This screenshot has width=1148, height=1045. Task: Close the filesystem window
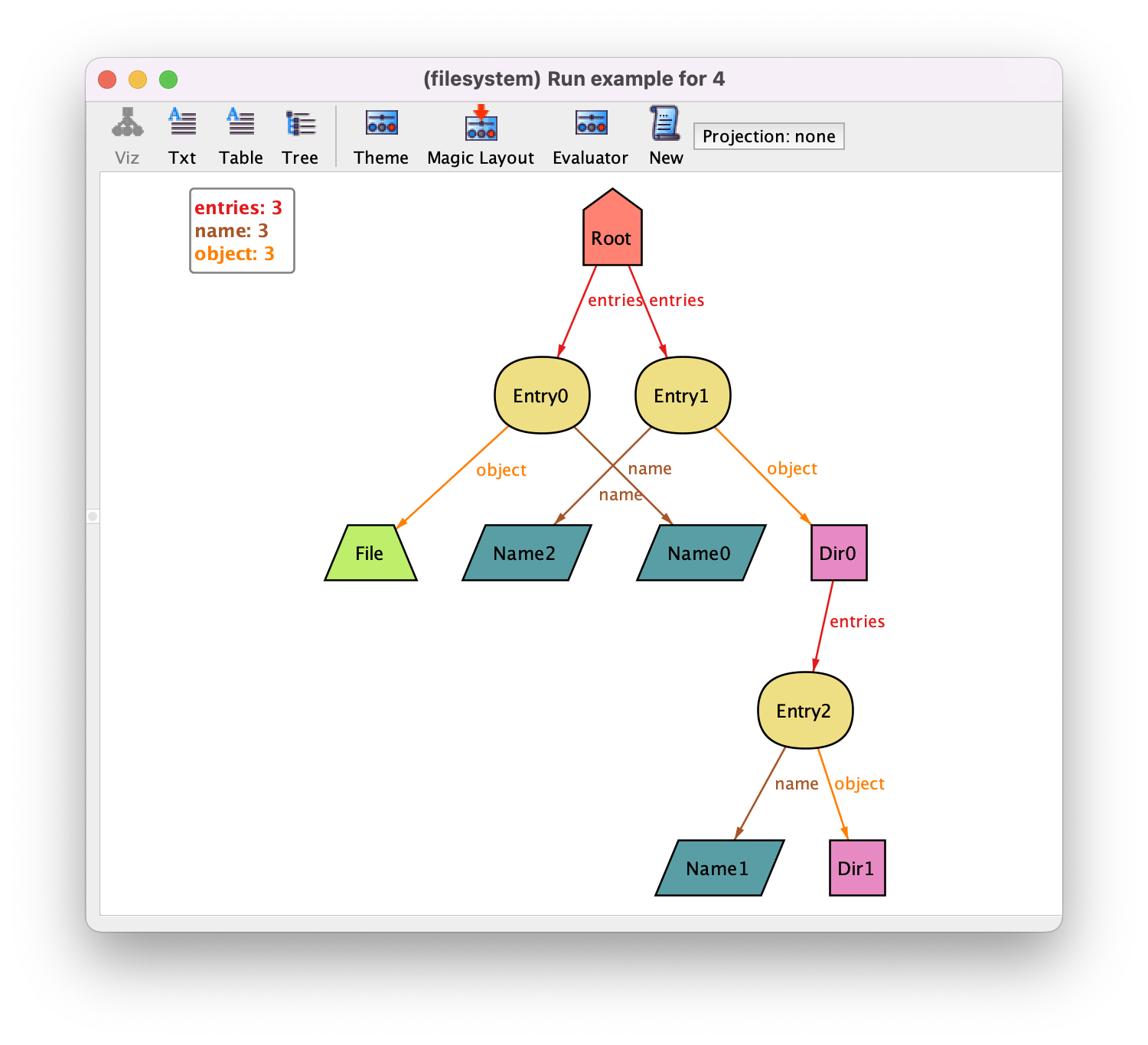coord(107,80)
